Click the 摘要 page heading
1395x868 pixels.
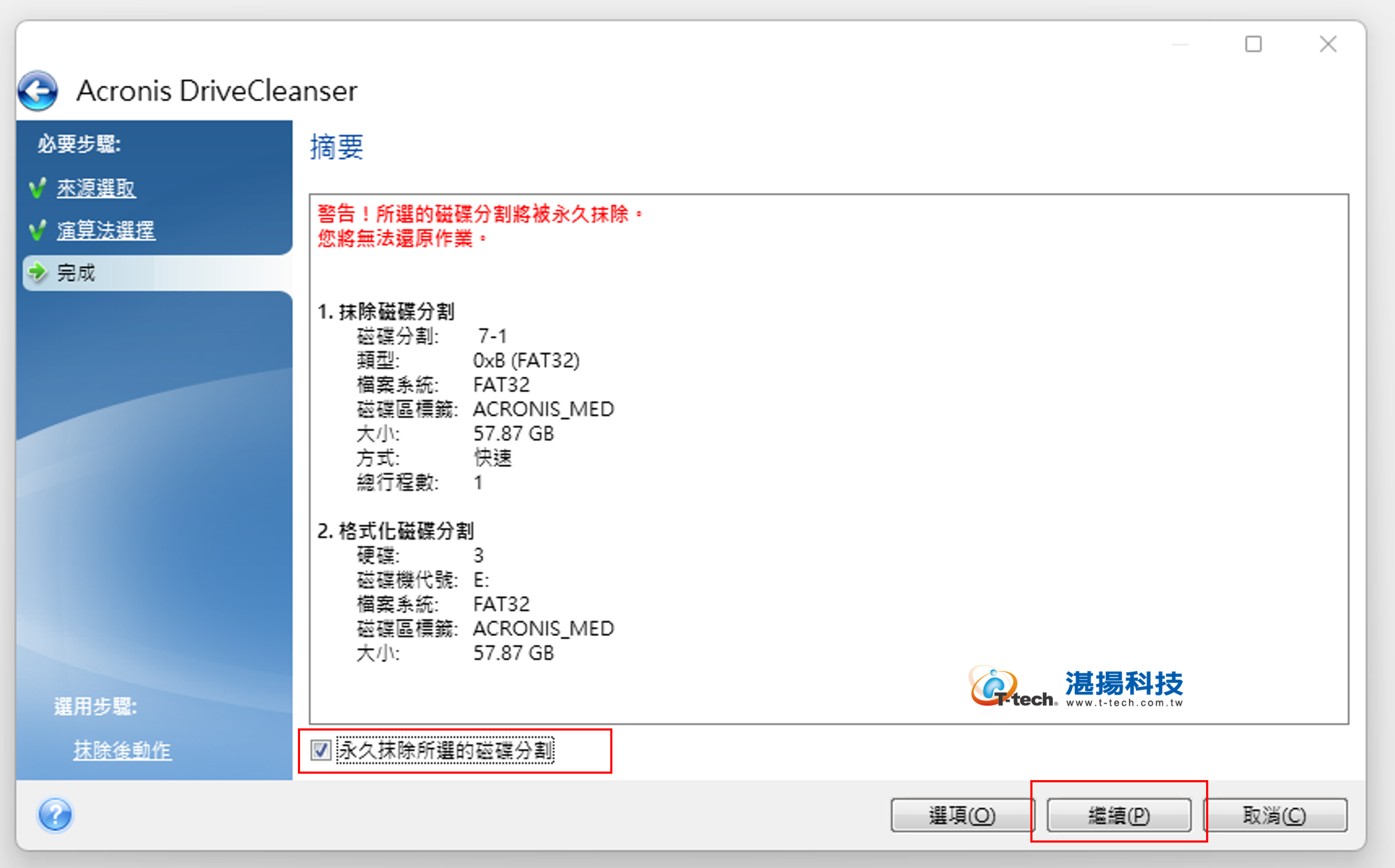[337, 147]
